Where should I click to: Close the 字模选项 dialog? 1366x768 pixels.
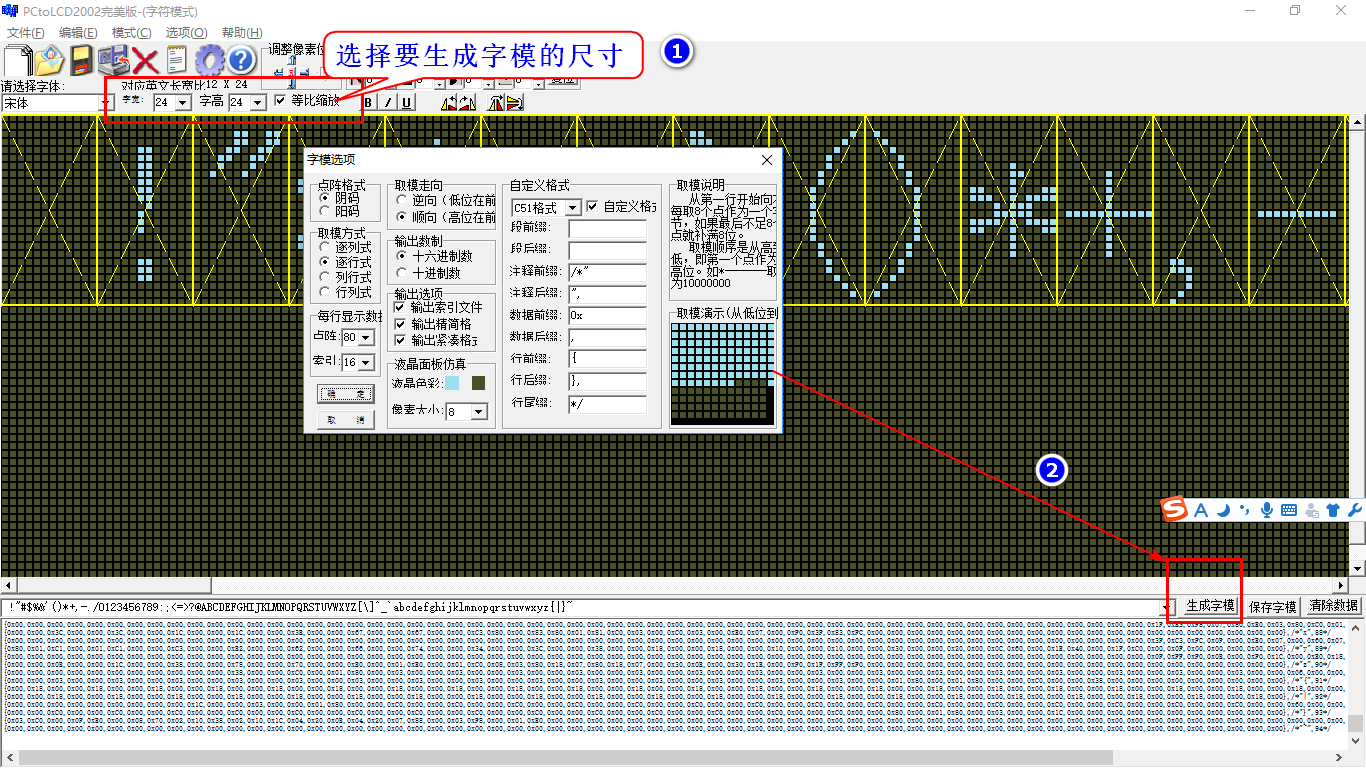[767, 160]
